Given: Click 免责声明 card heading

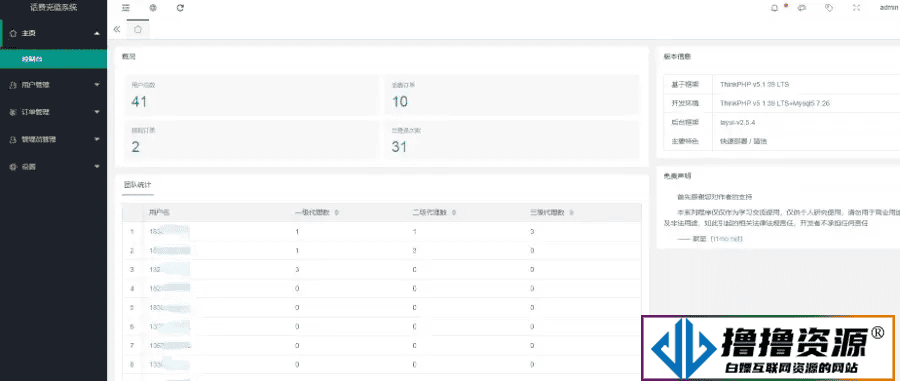Looking at the screenshot, I should pyautogui.click(x=677, y=176).
